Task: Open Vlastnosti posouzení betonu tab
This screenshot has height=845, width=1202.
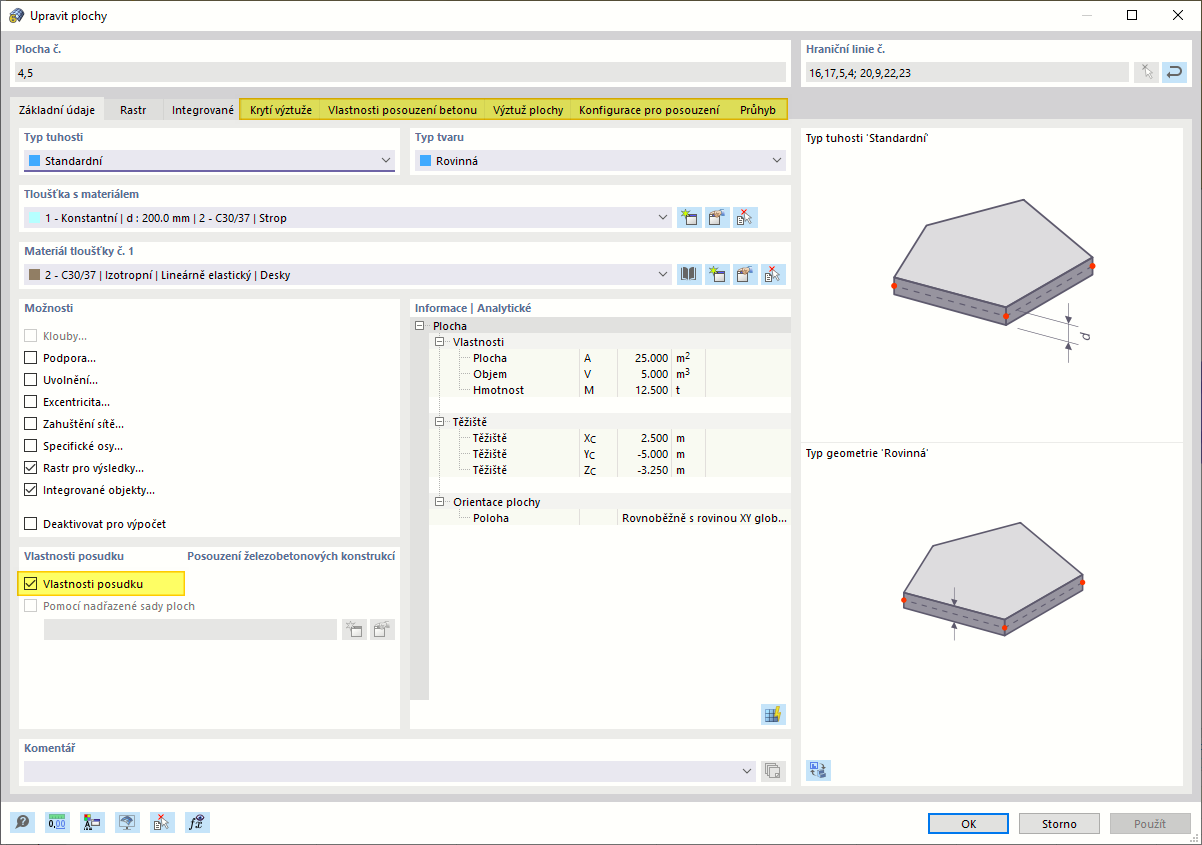Action: pyautogui.click(x=403, y=110)
